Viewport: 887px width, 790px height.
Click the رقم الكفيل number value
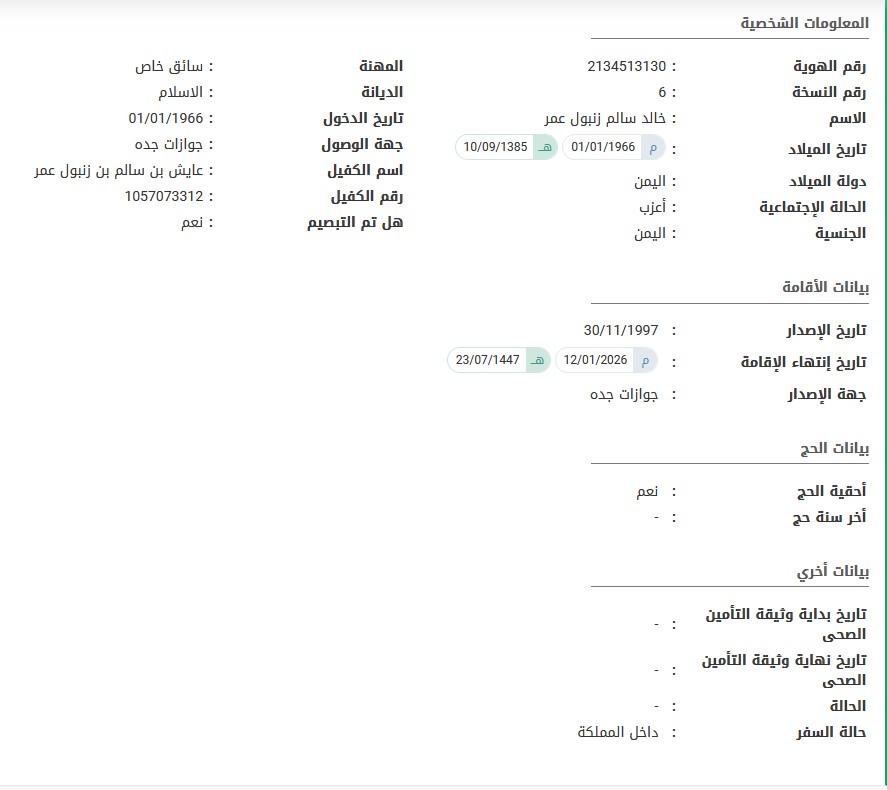[163, 196]
